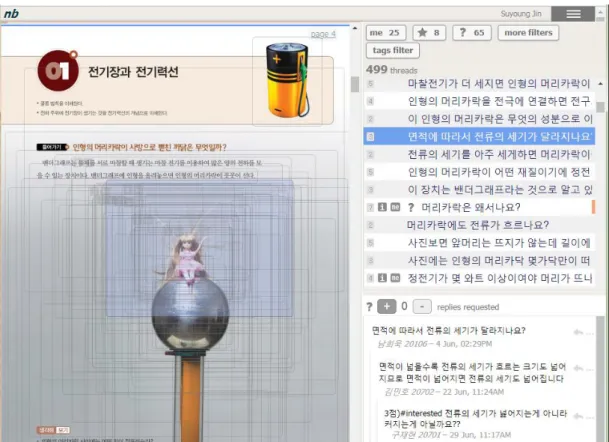Click the timestamp '29 Jun, 11:17AM'

pos(480,435)
